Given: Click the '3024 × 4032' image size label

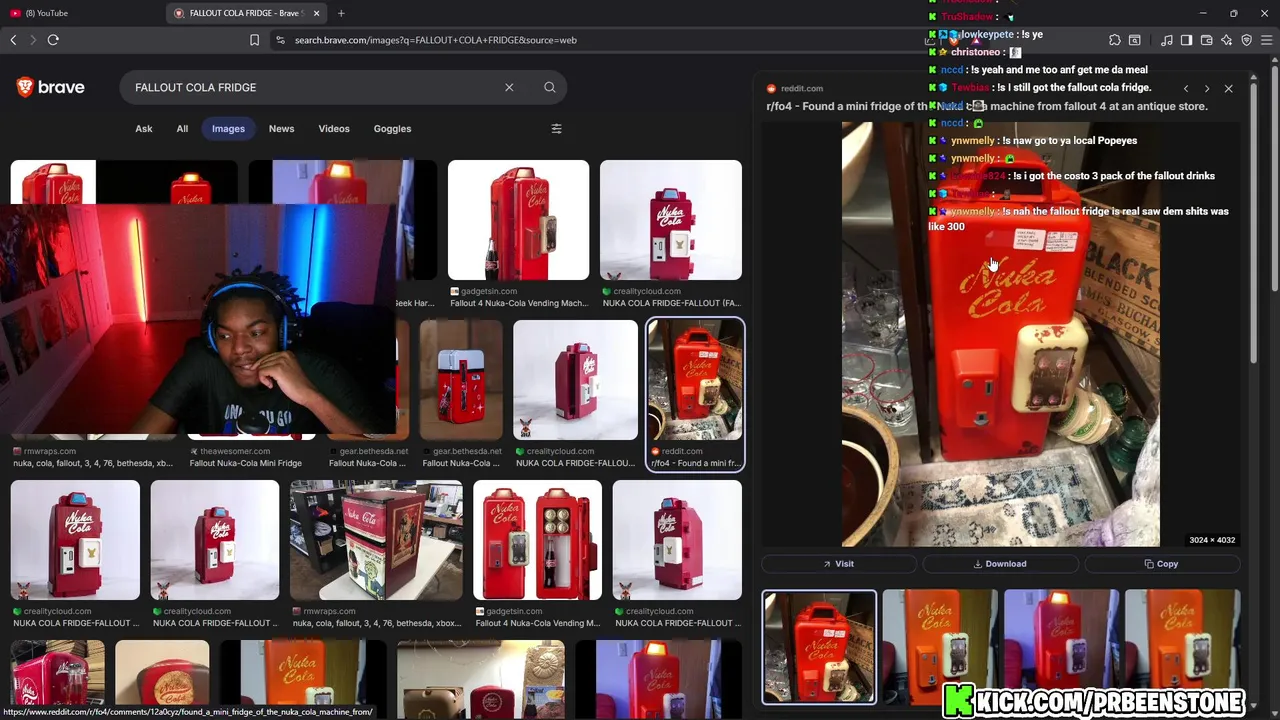Looking at the screenshot, I should pyautogui.click(x=1212, y=540).
